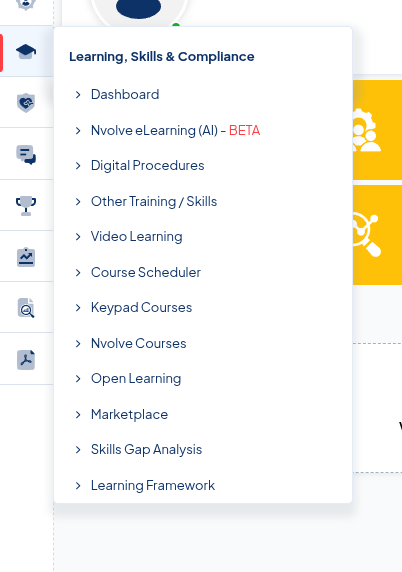The width and height of the screenshot is (402, 572).
Task: Expand the chevron beside Marketplace
Action: 78,414
